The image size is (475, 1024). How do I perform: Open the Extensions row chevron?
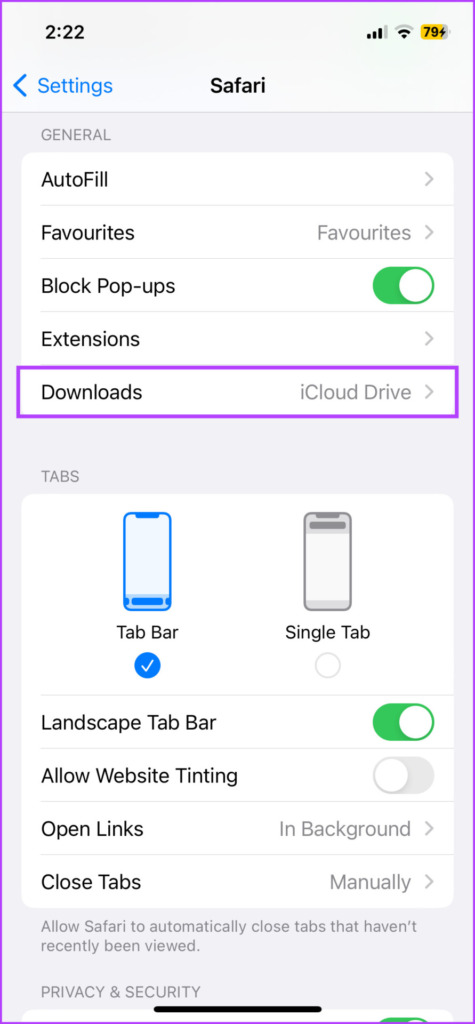point(429,339)
